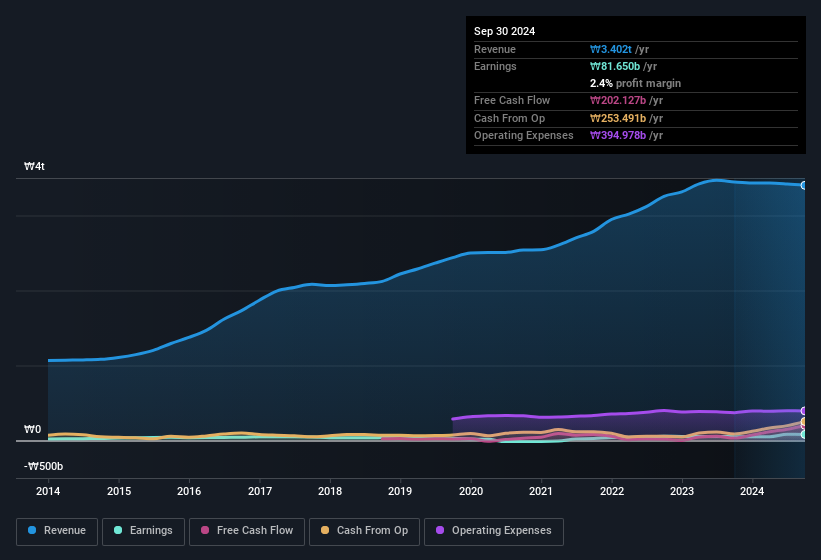821x560 pixels.
Task: Toggle Operating Expenses legend item
Action: click(x=494, y=531)
